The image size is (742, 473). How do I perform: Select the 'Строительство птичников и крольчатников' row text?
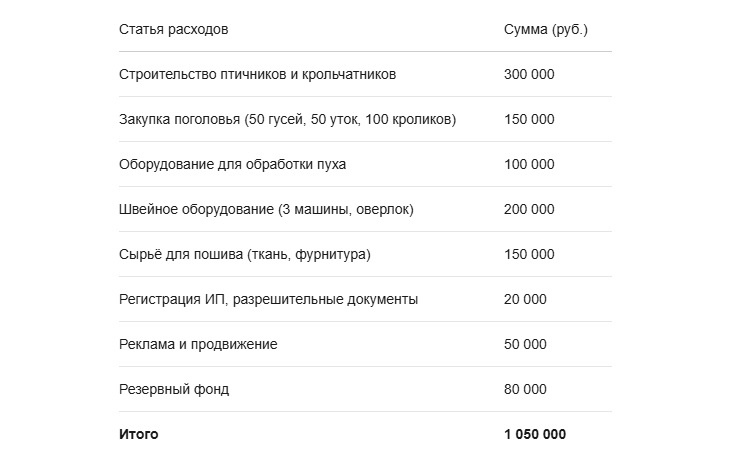[x=257, y=74]
